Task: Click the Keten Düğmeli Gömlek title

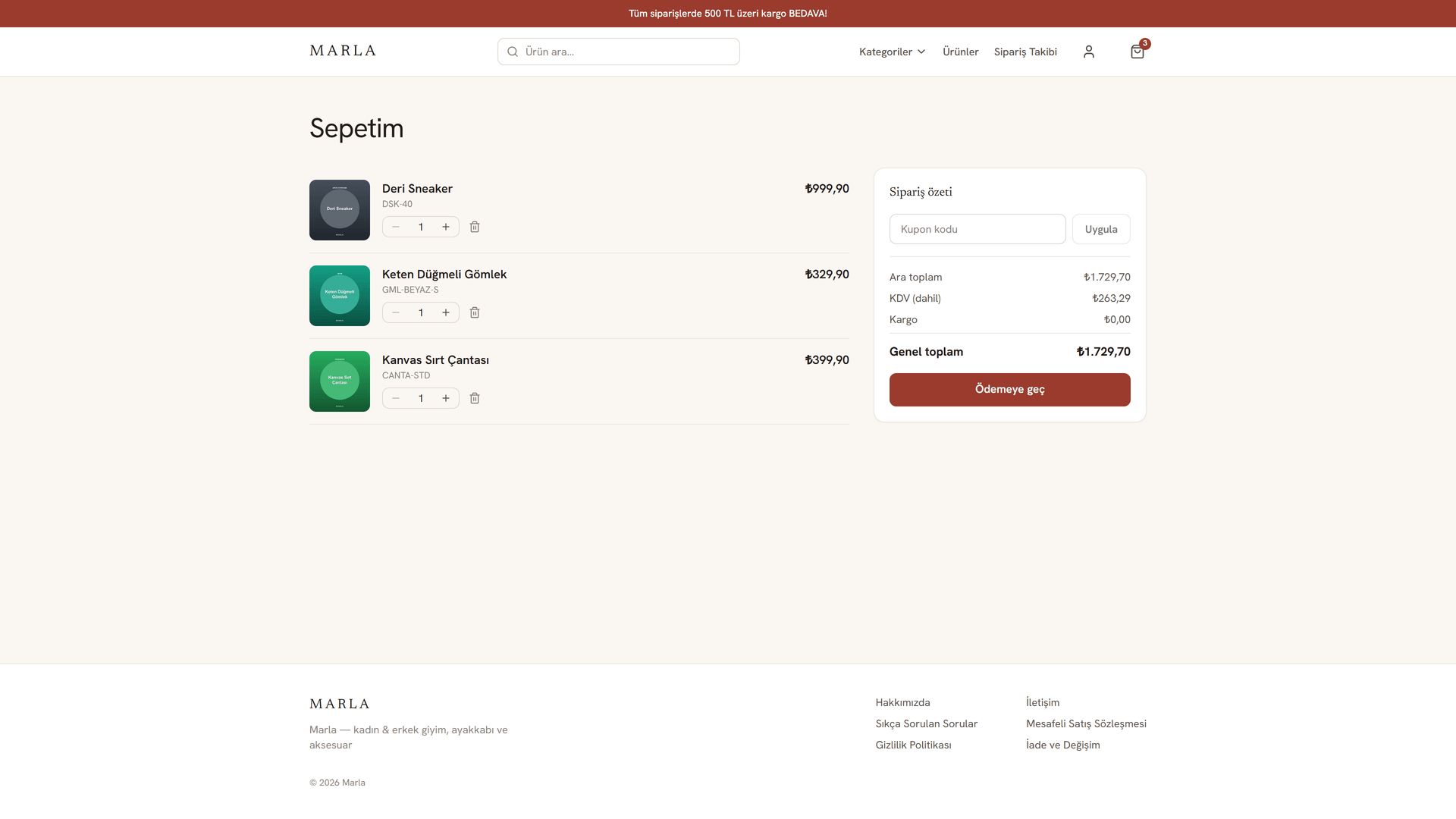Action: [x=444, y=275]
